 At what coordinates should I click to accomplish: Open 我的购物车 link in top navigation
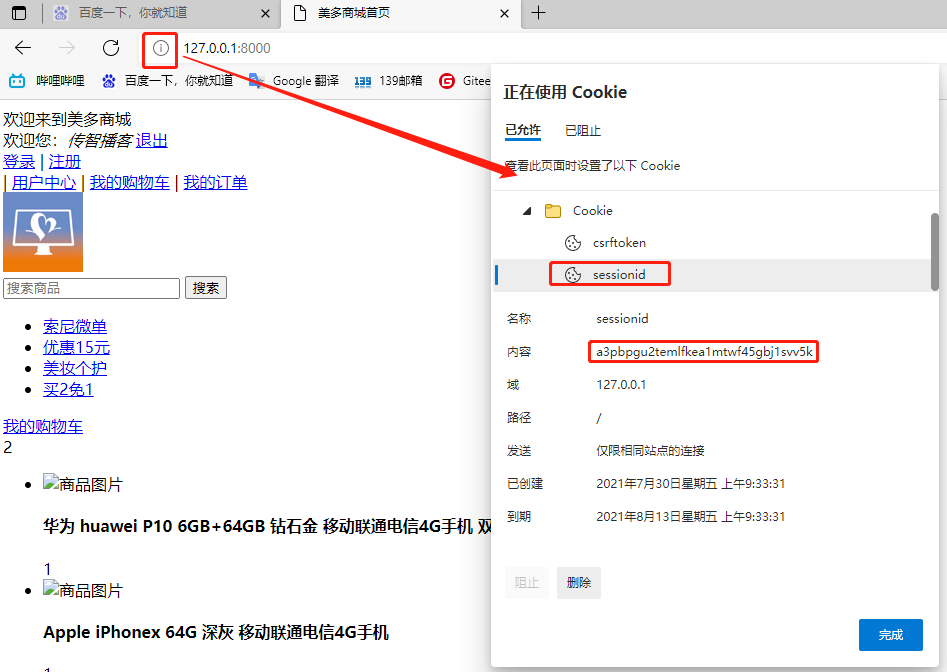click(x=130, y=183)
